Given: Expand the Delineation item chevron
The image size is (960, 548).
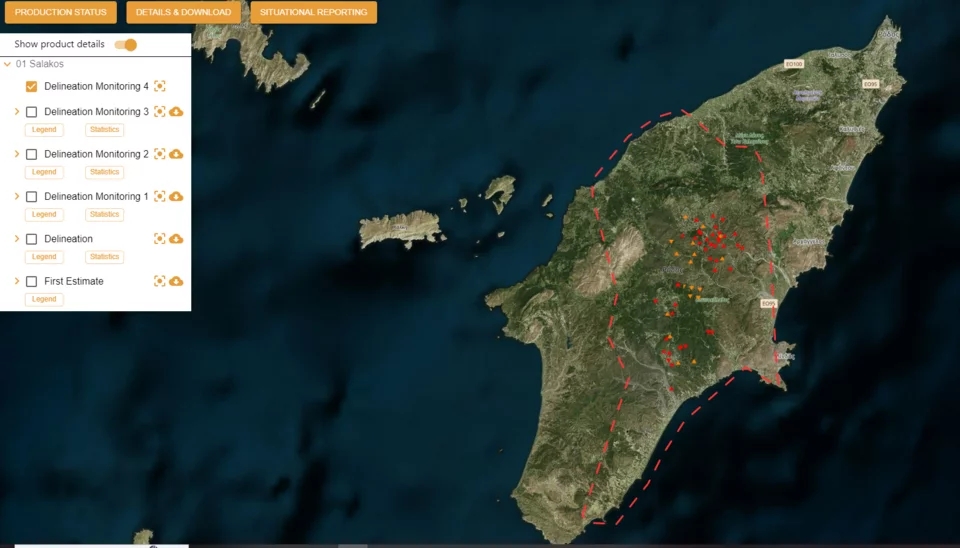Looking at the screenshot, I should [x=17, y=238].
